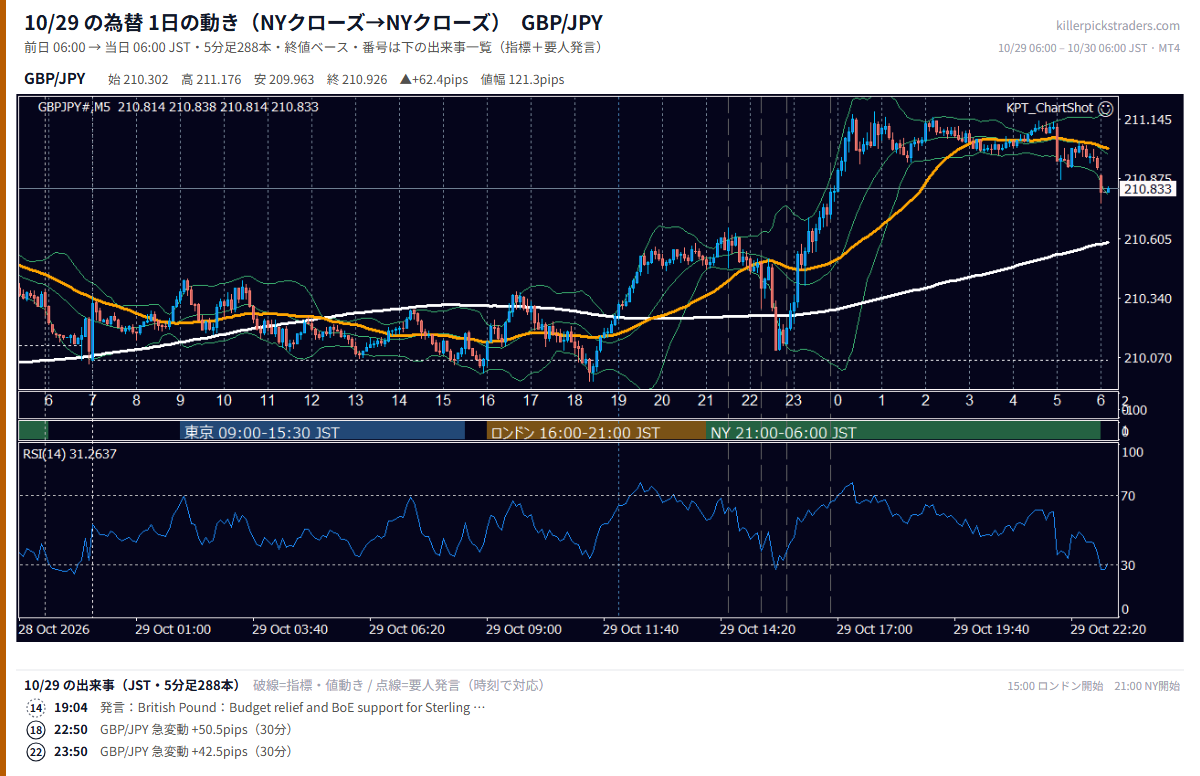Click hour label 9 on the time axis

[181, 400]
